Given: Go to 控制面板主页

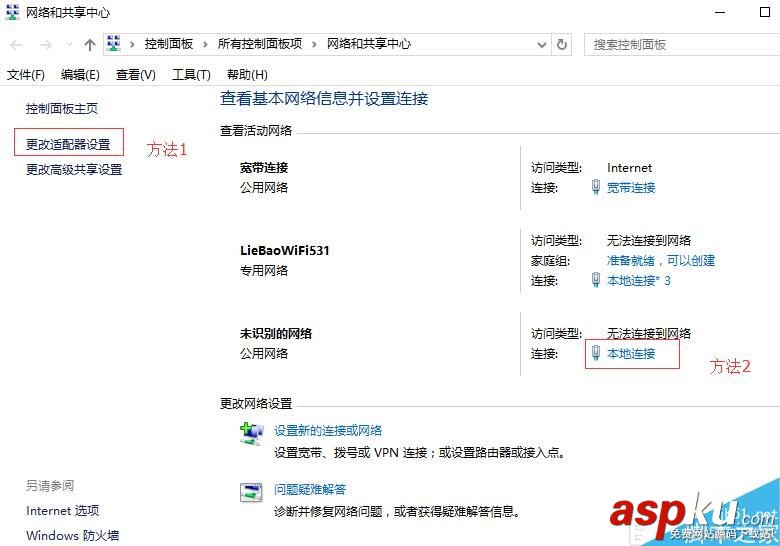Looking at the screenshot, I should coord(62,108).
